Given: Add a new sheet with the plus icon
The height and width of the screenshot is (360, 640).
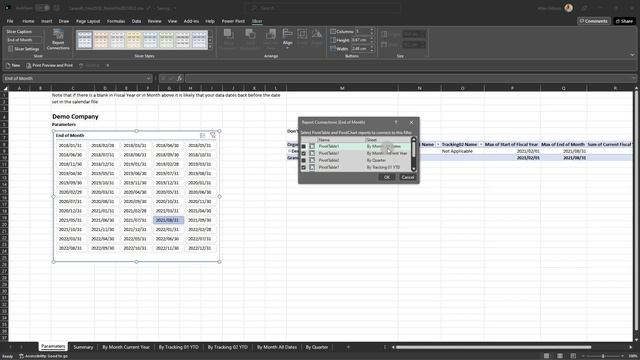Looking at the screenshot, I should click(x=348, y=347).
